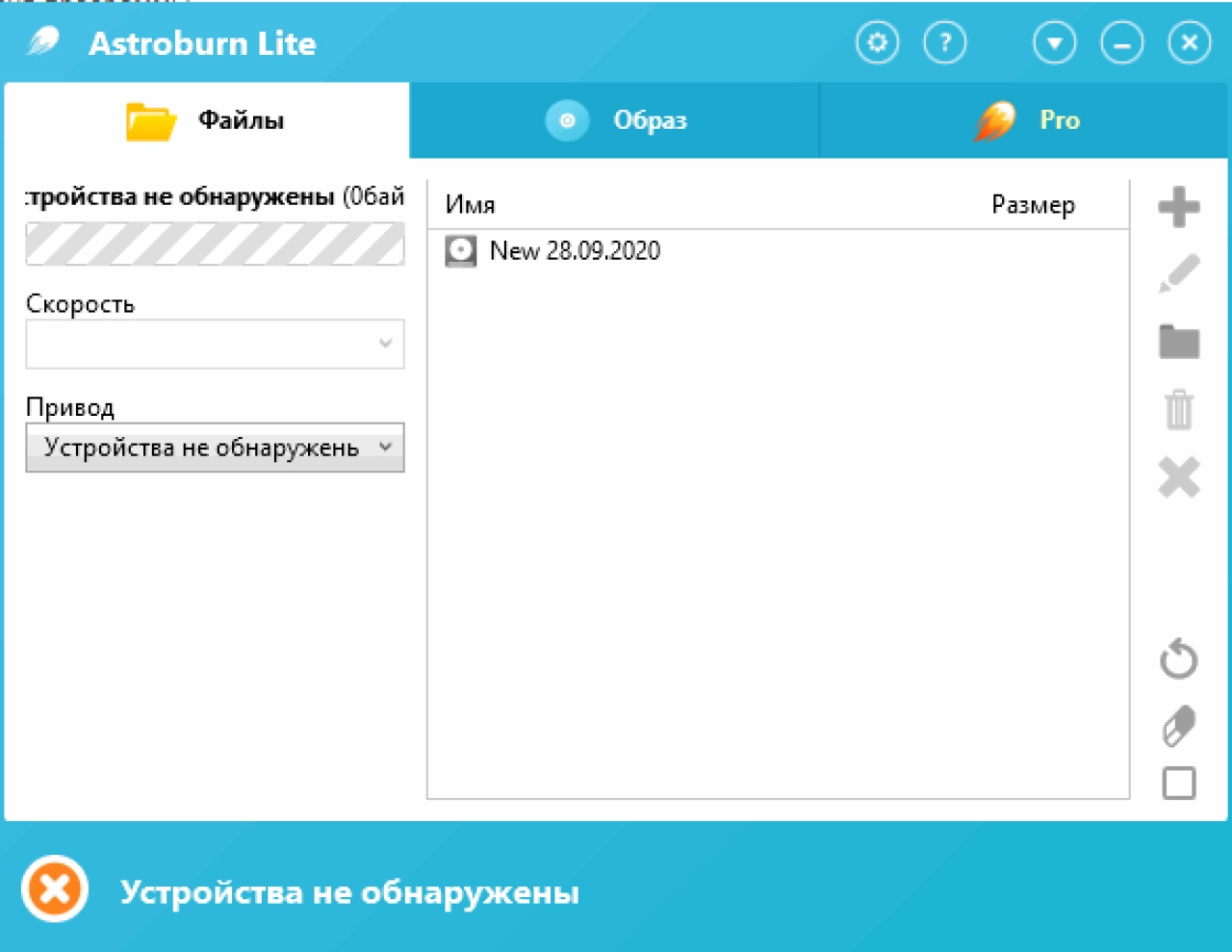Click the circular refresh arrow icon
This screenshot has height=952, width=1232.
coord(1179,658)
